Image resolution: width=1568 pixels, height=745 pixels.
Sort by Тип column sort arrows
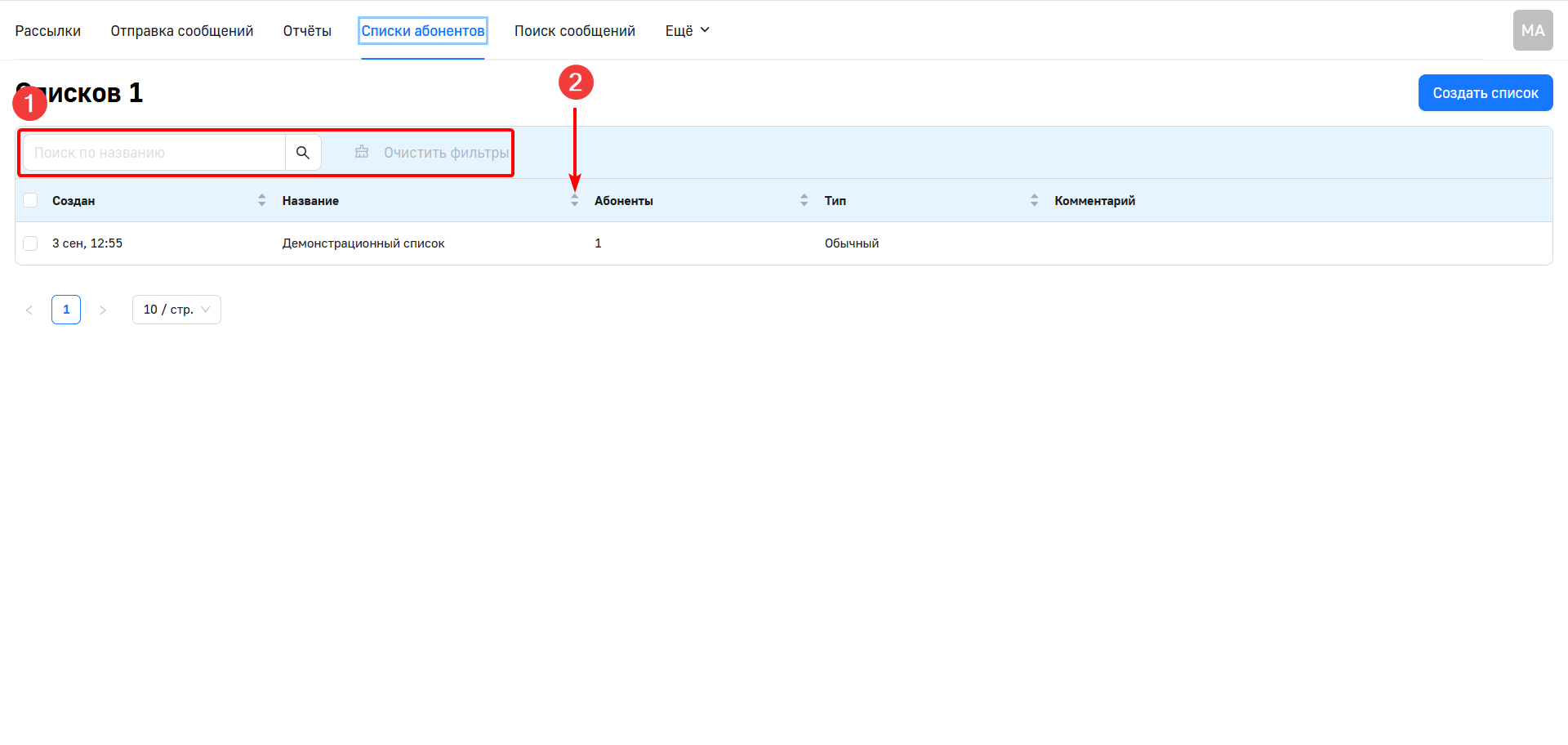pos(1034,200)
